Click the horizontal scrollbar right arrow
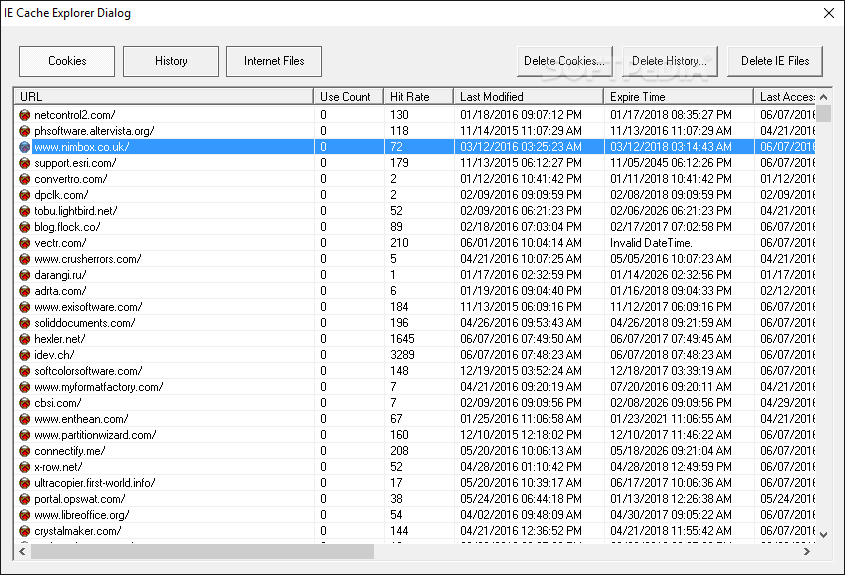Screen dimensions: 845x575 pos(807,551)
